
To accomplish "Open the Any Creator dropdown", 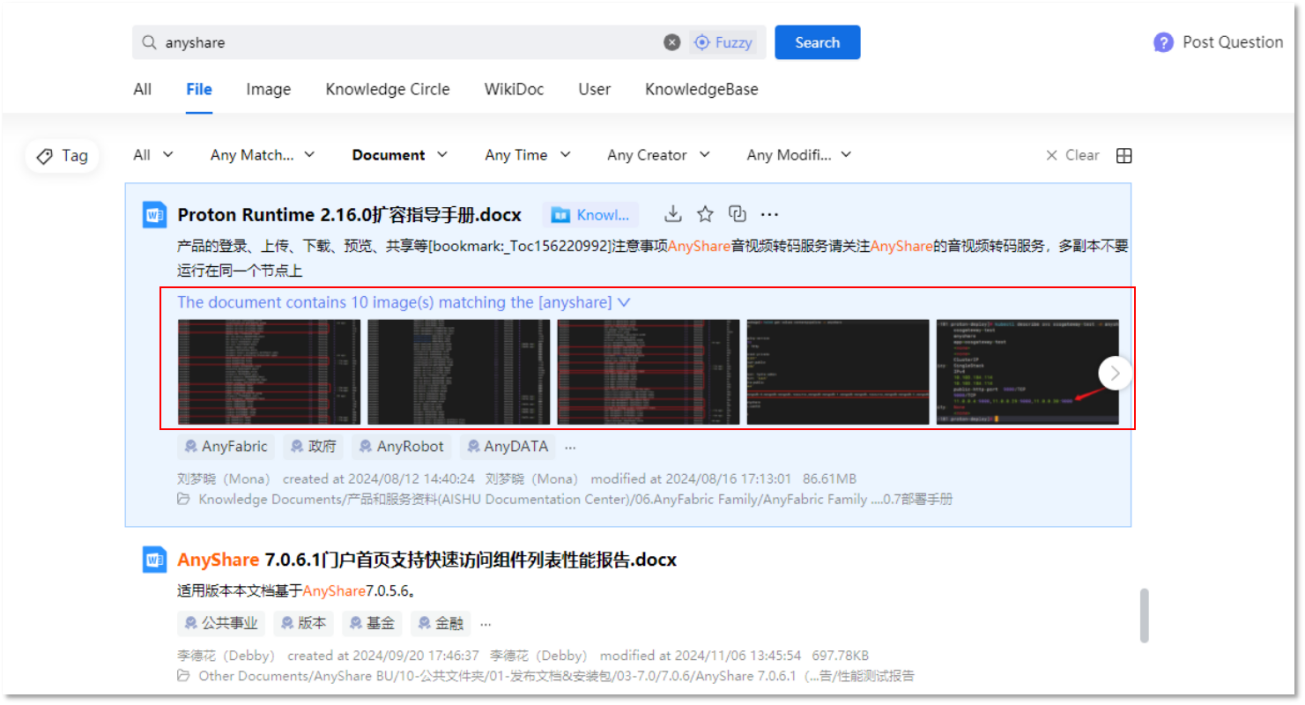I will (658, 155).
